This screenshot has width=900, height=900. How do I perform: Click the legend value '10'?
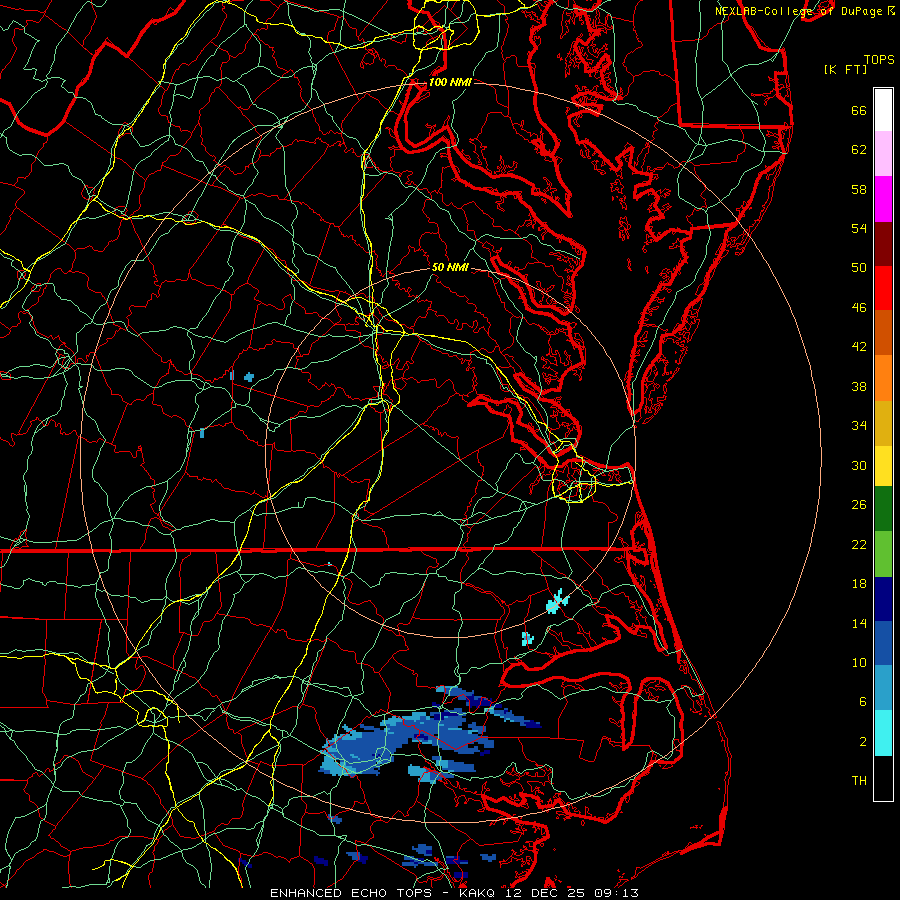pos(859,663)
